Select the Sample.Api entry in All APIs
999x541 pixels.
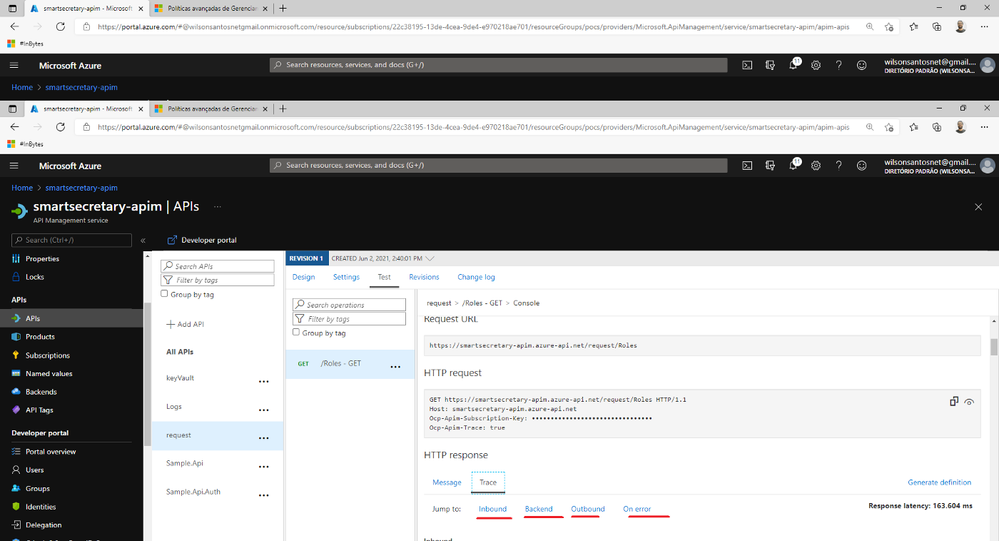[185, 463]
